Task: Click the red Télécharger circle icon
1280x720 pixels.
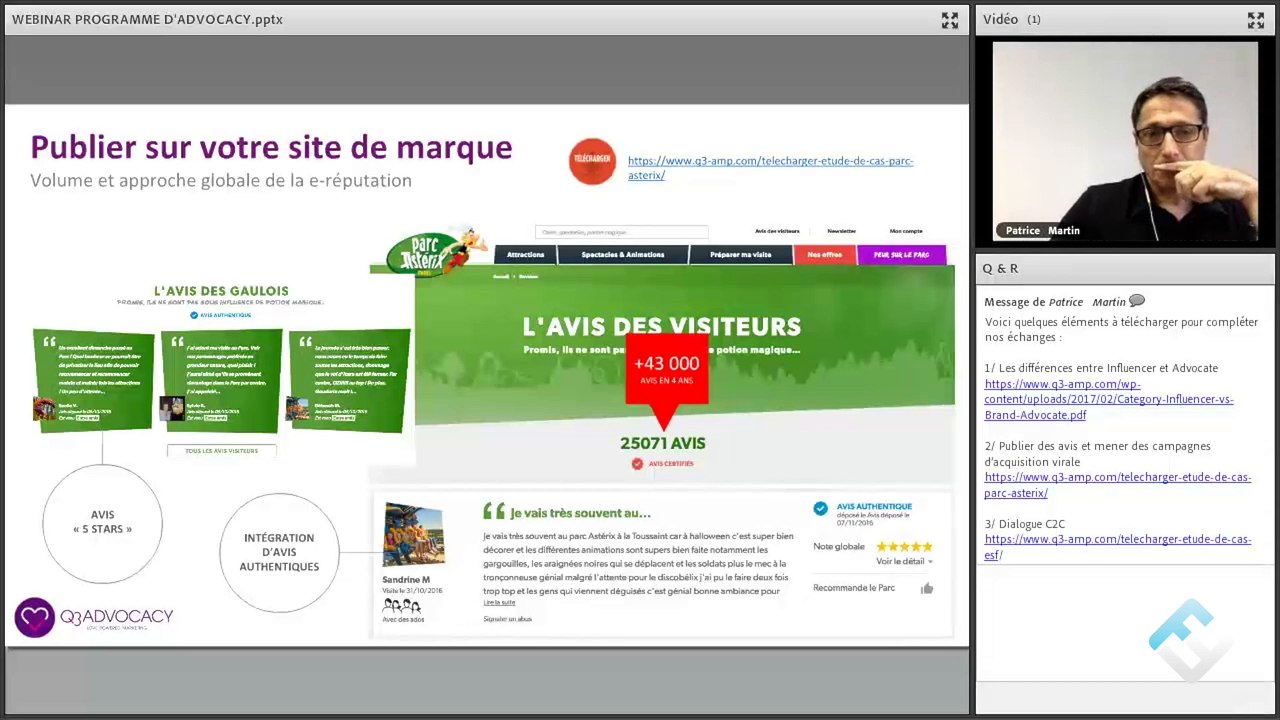Action: [x=592, y=161]
